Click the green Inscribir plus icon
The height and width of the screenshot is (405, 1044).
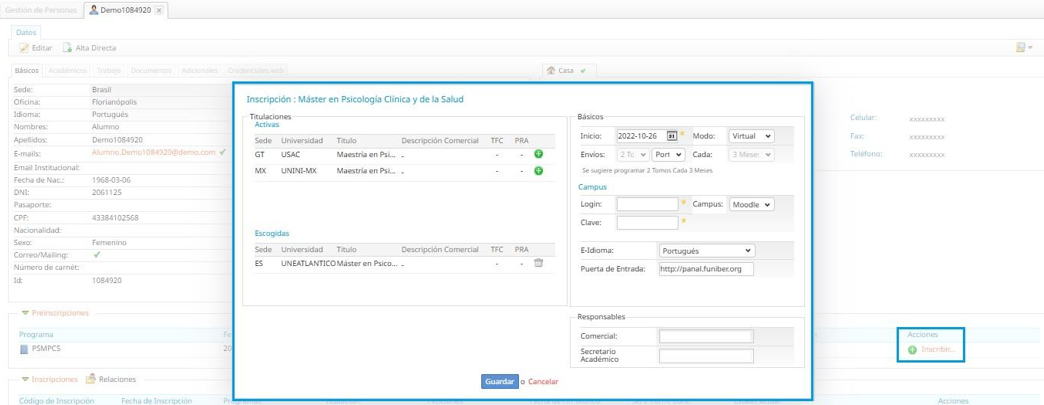pos(913,350)
